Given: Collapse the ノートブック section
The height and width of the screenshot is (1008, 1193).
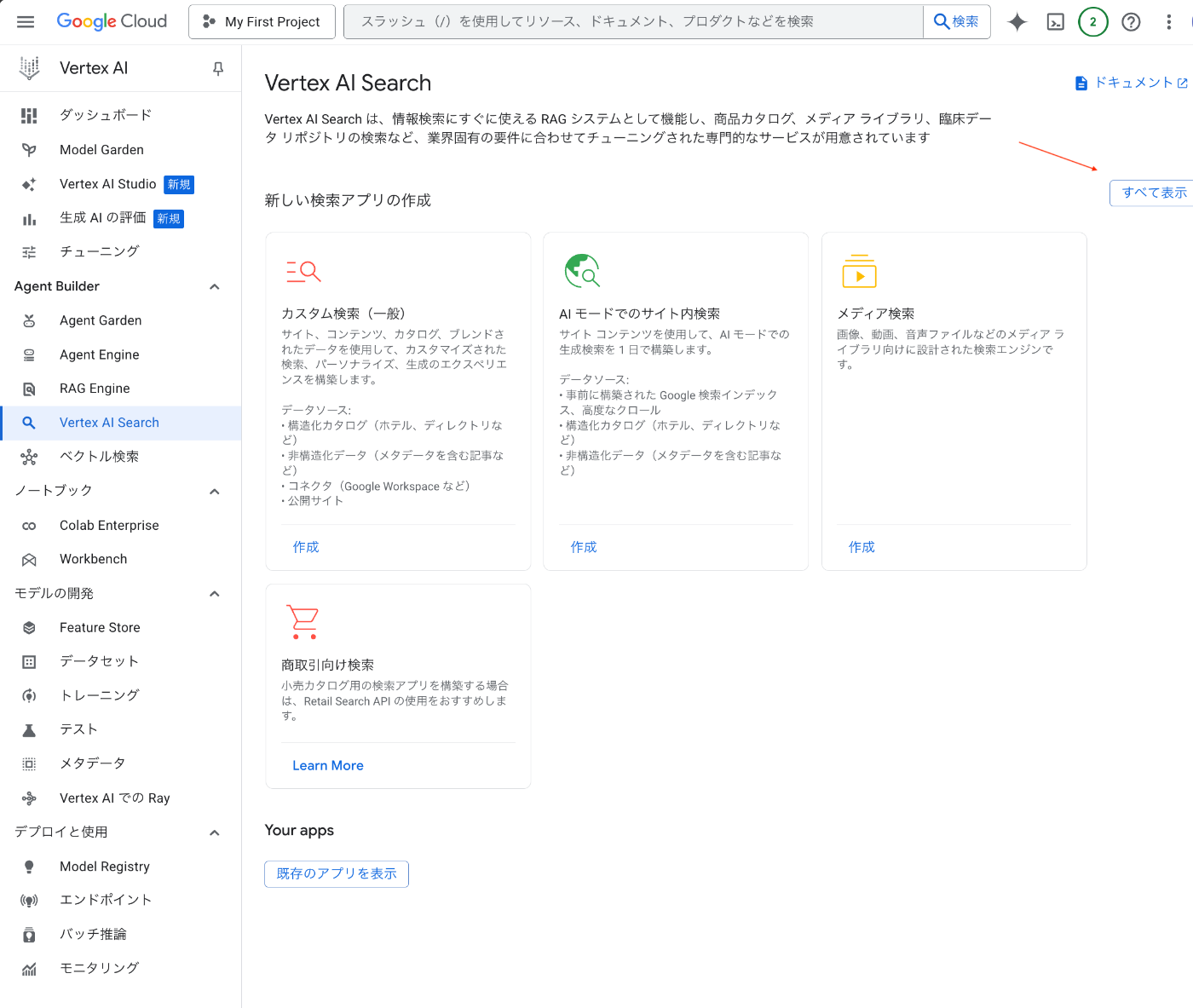Looking at the screenshot, I should 215,492.
